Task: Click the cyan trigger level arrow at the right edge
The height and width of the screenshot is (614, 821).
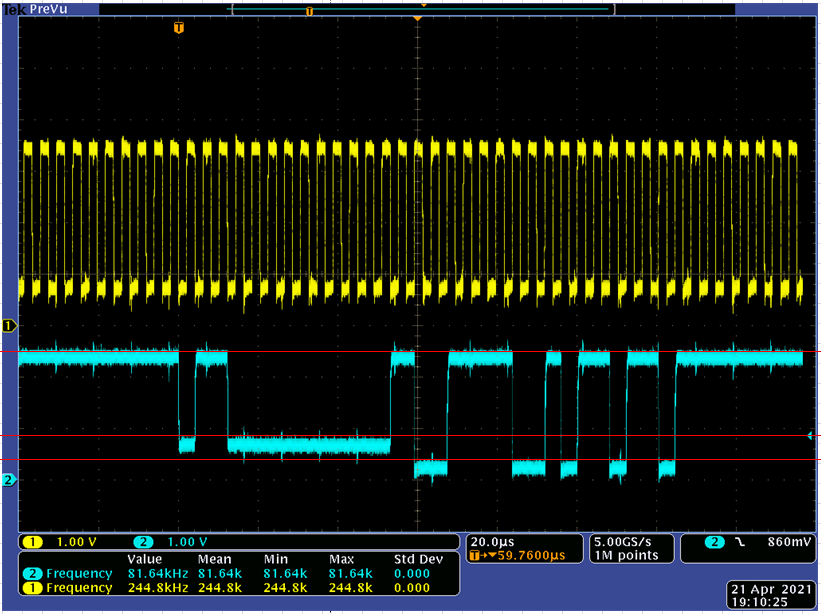Action: click(809, 436)
